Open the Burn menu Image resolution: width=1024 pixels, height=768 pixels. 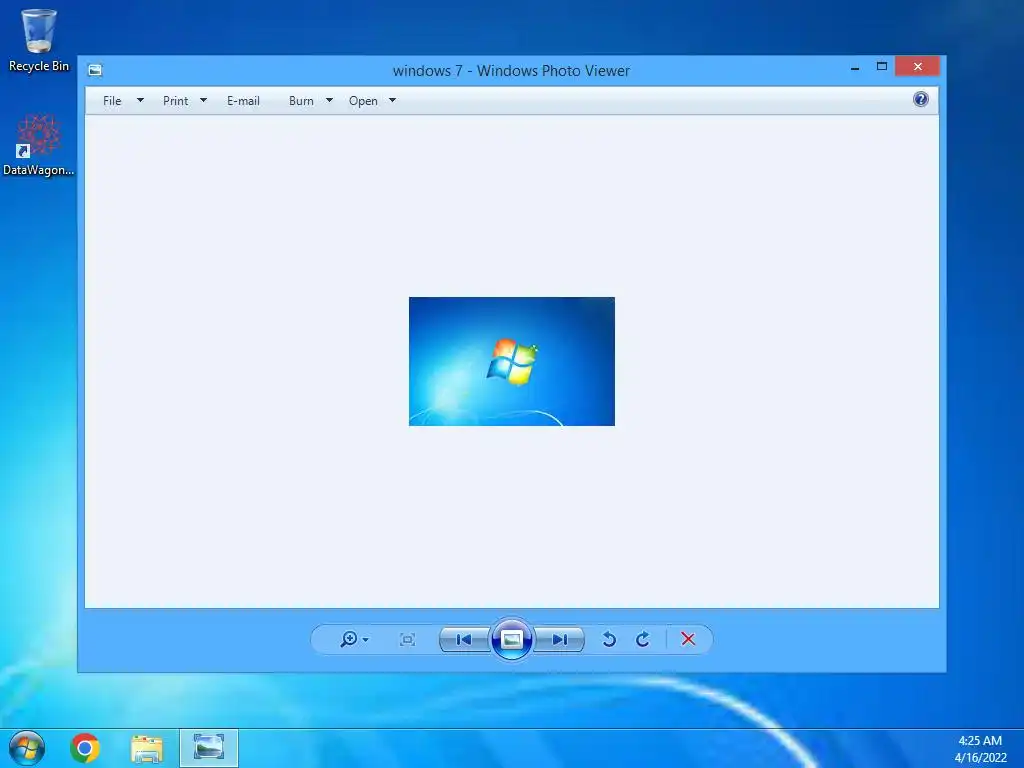point(301,101)
